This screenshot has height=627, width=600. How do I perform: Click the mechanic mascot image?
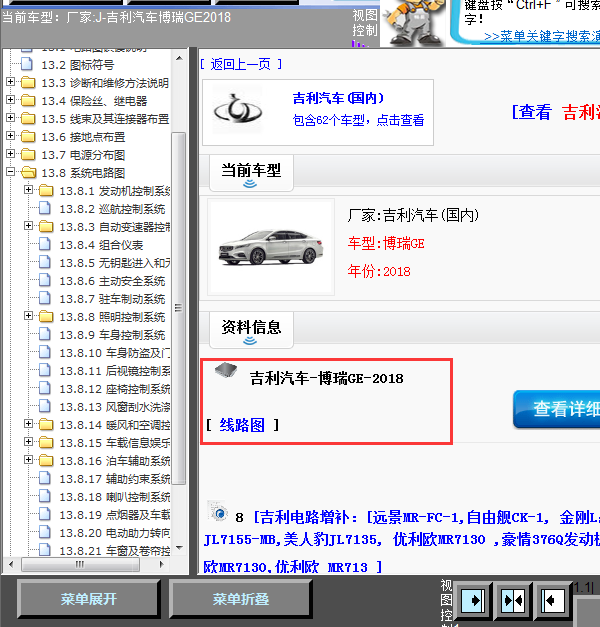(x=413, y=22)
